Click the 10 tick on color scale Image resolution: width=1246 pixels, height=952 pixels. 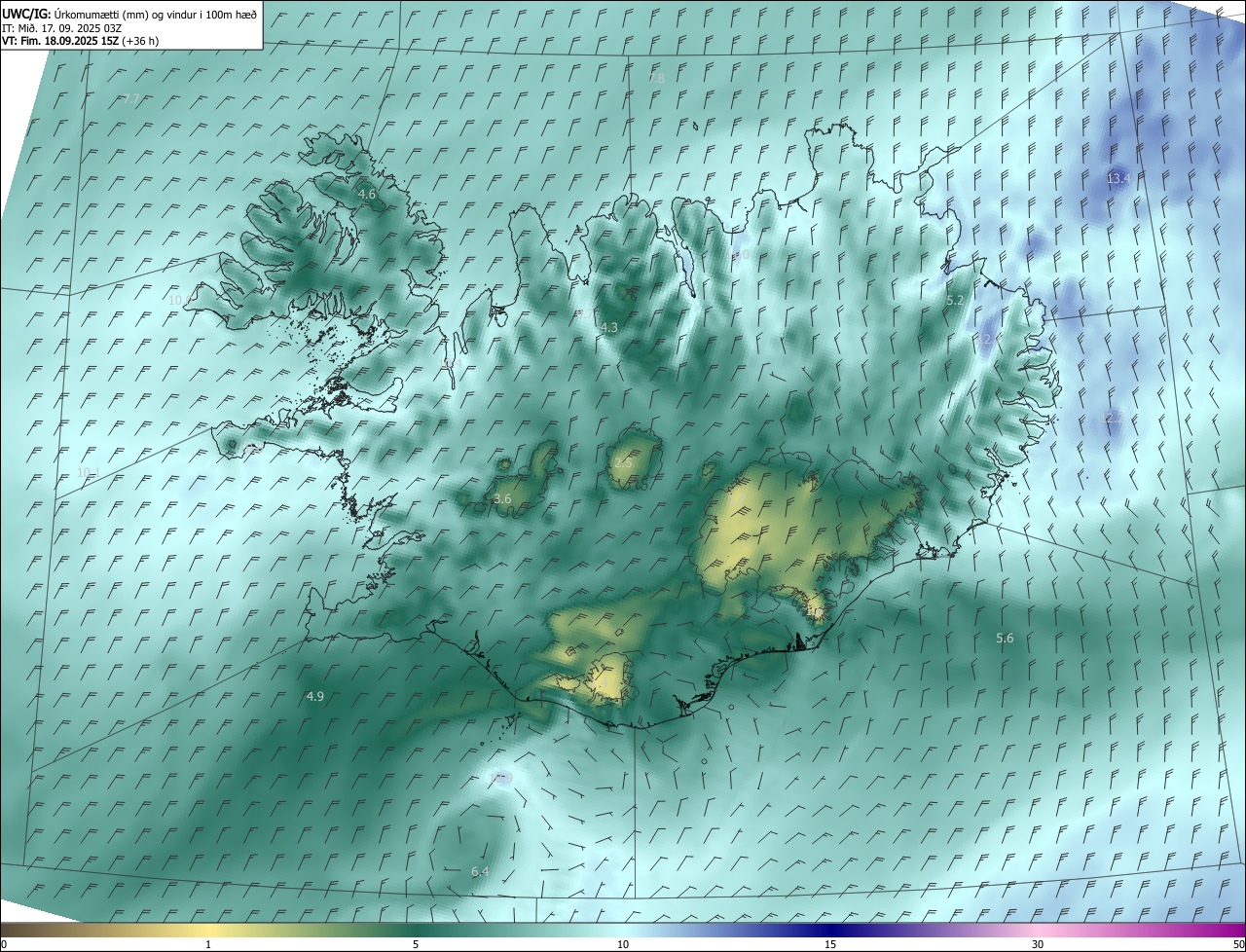(623, 945)
